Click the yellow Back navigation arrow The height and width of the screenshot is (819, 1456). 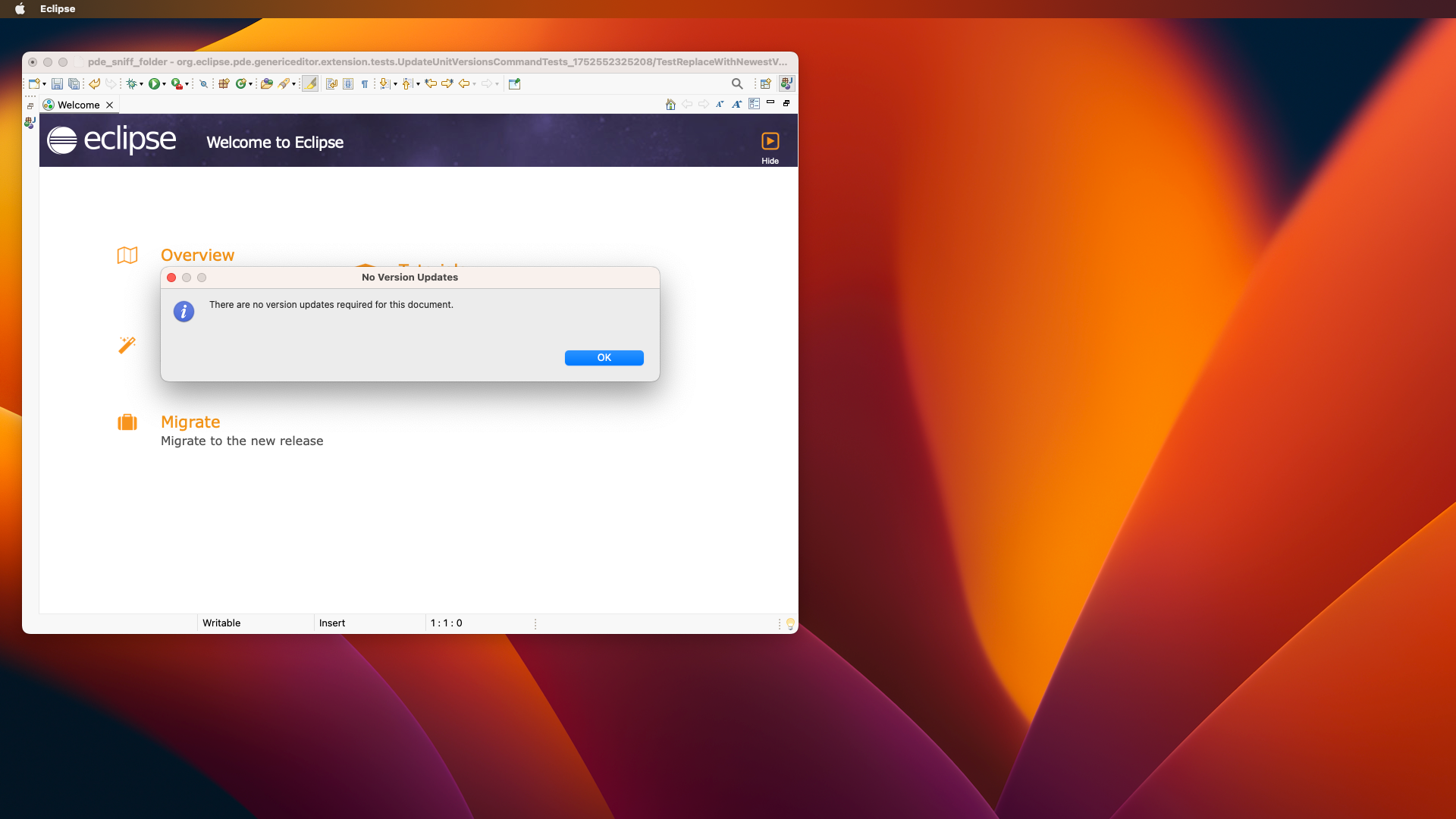pos(464,83)
